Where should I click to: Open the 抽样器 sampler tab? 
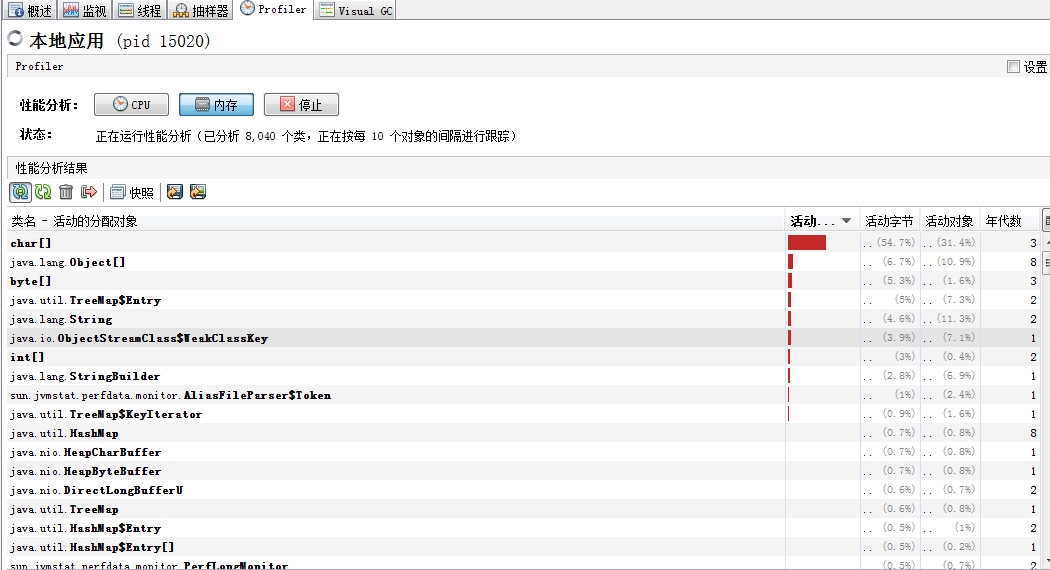tap(200, 10)
